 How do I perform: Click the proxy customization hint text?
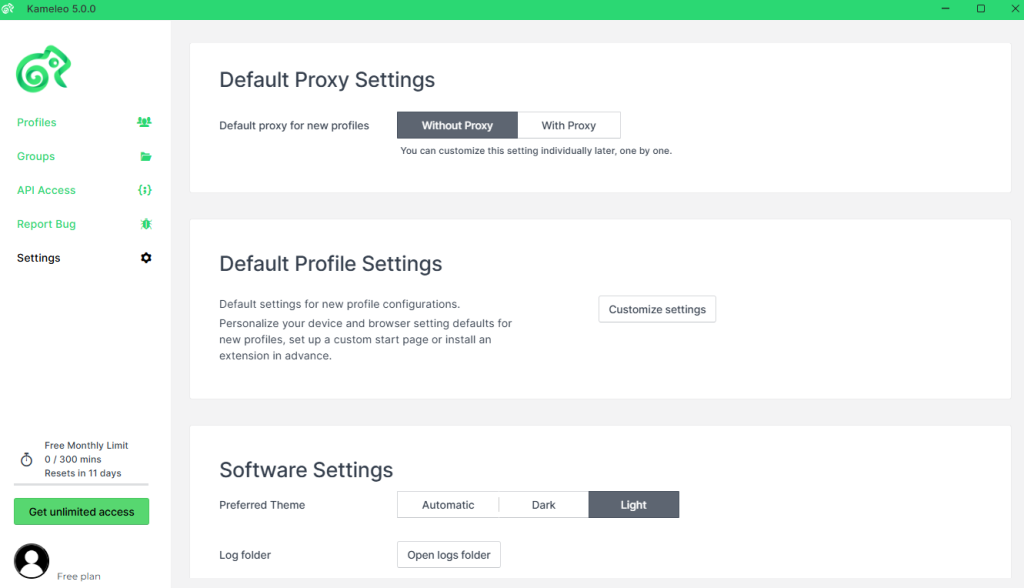click(536, 151)
